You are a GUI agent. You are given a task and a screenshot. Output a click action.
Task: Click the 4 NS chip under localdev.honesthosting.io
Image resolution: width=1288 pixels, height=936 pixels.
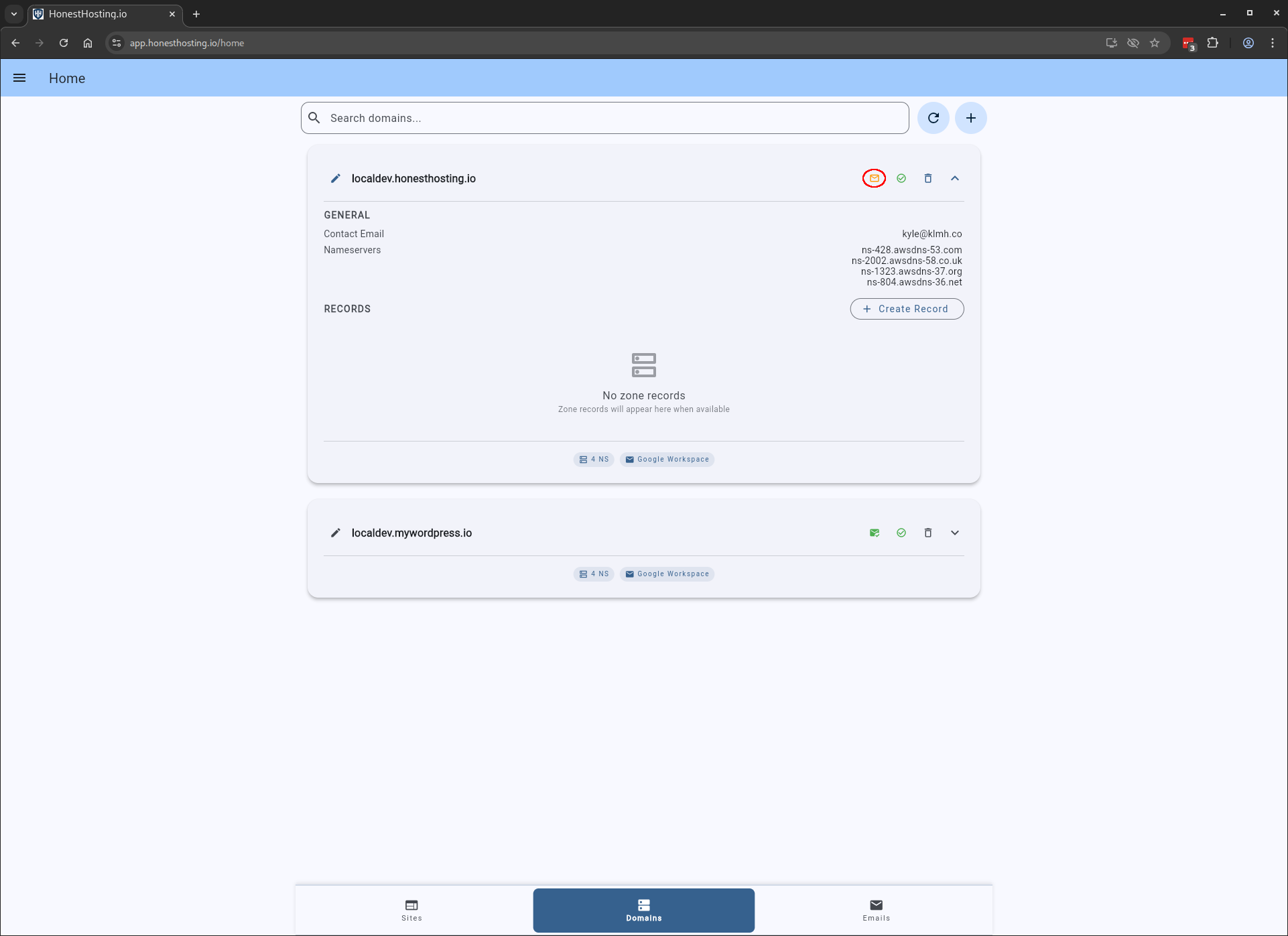coord(594,460)
